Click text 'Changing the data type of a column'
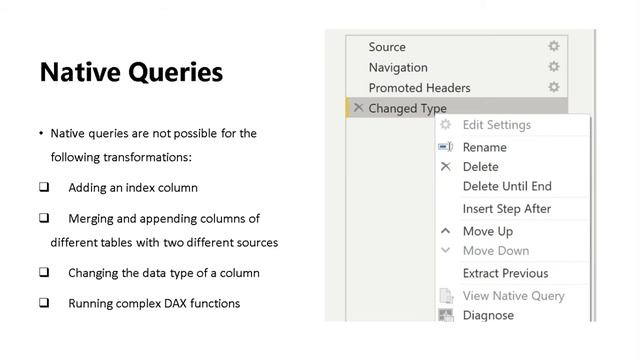 tap(164, 273)
